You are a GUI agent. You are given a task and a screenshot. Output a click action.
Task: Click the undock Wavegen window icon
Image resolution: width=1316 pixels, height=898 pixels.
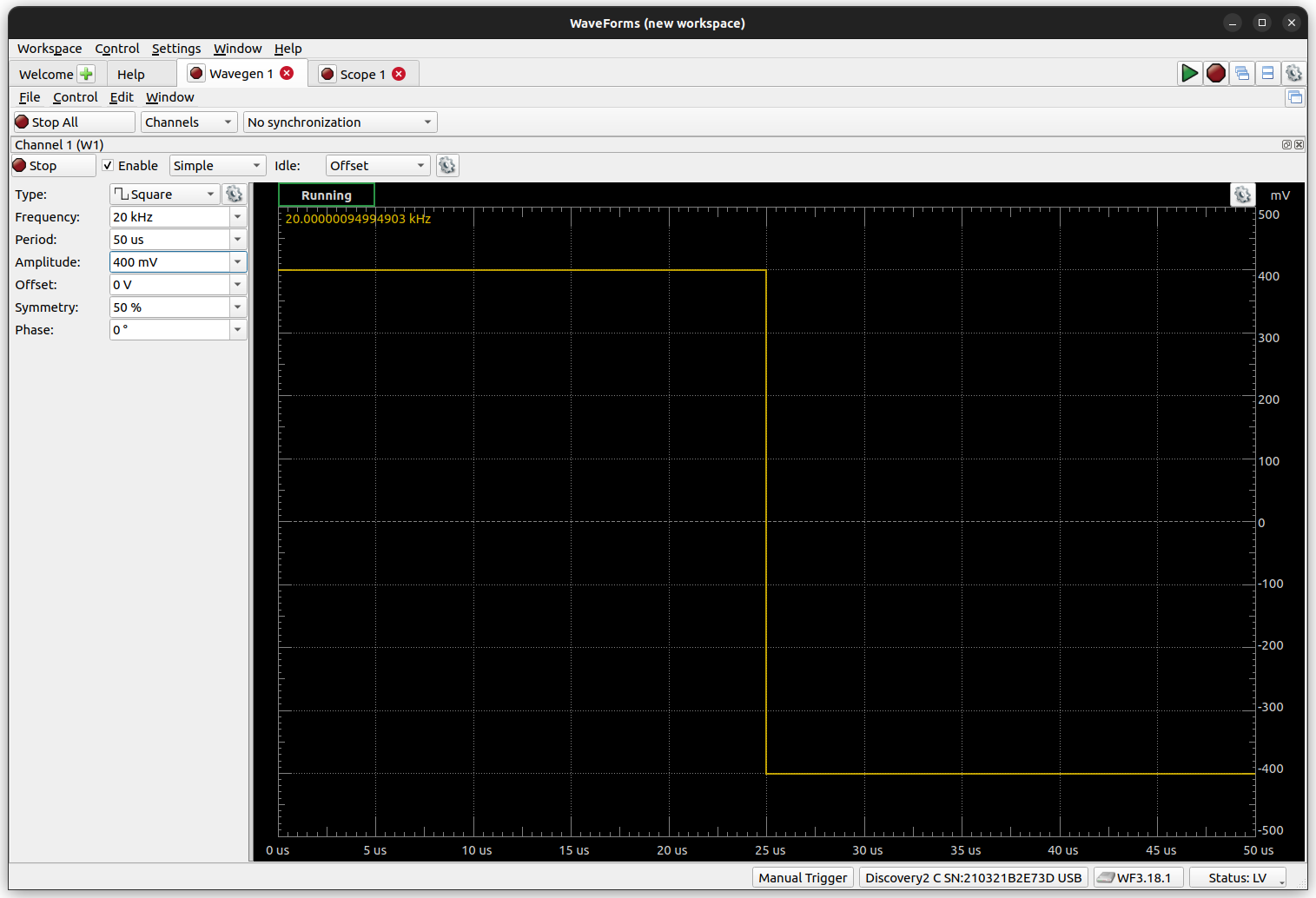click(1295, 97)
